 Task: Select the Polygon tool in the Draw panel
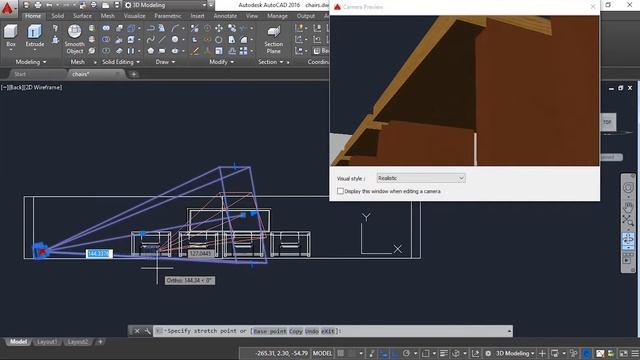click(x=151, y=51)
